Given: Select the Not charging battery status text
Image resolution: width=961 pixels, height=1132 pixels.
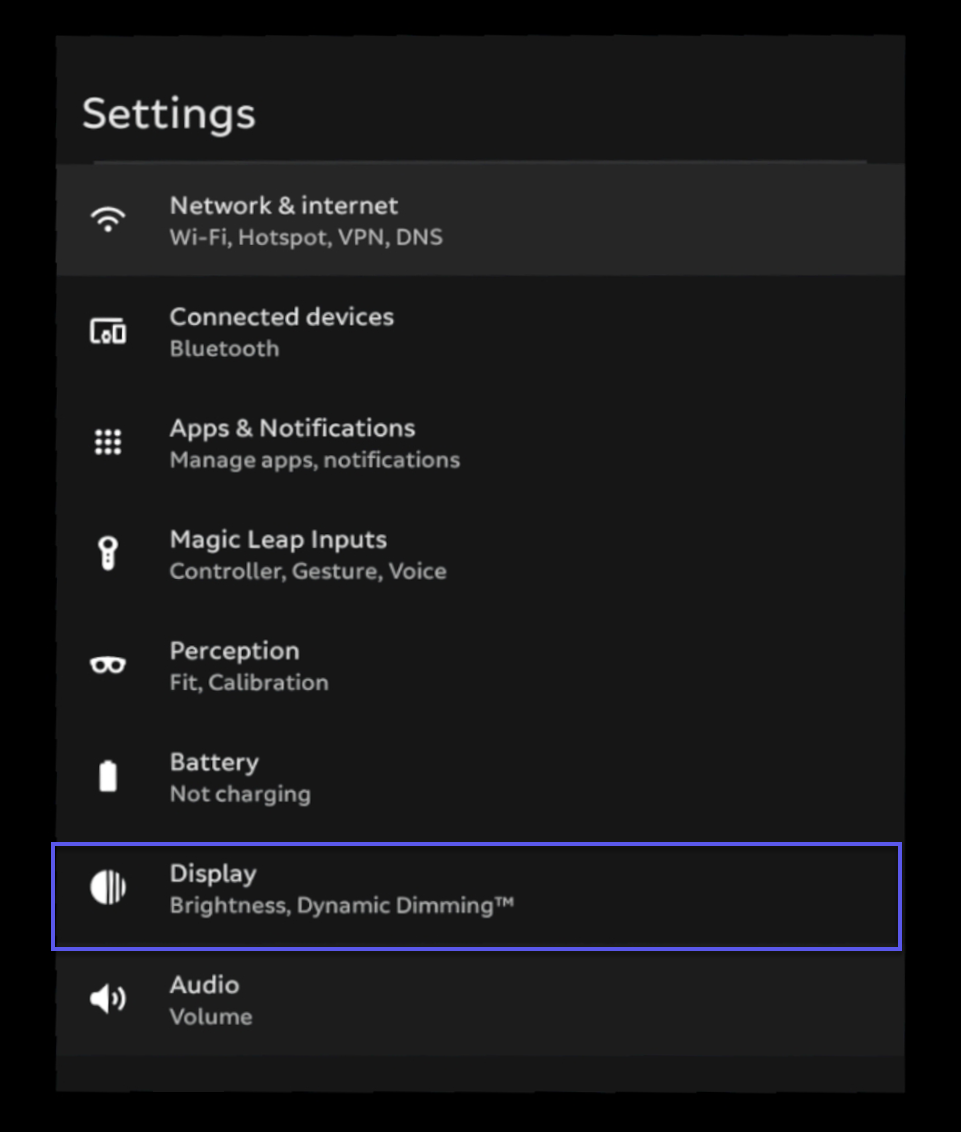Looking at the screenshot, I should tap(240, 794).
